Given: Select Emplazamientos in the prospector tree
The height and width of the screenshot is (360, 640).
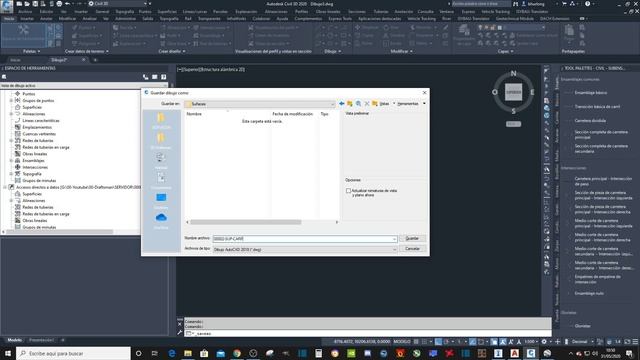Looking at the screenshot, I should 37,127.
